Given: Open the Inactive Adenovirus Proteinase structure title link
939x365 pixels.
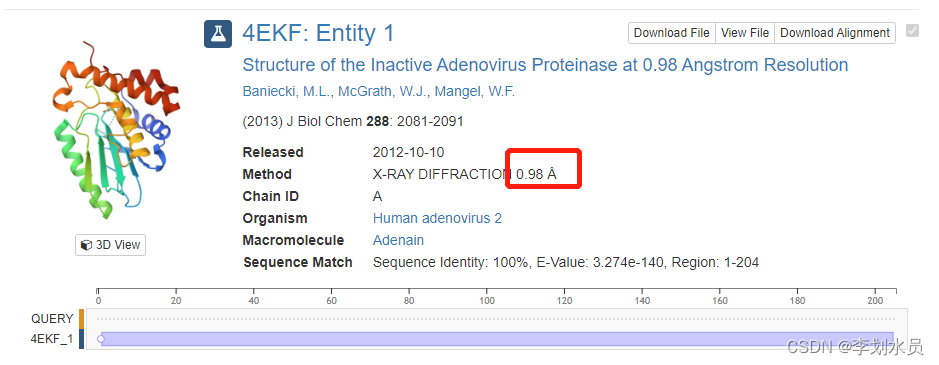Looking at the screenshot, I should (x=545, y=65).
